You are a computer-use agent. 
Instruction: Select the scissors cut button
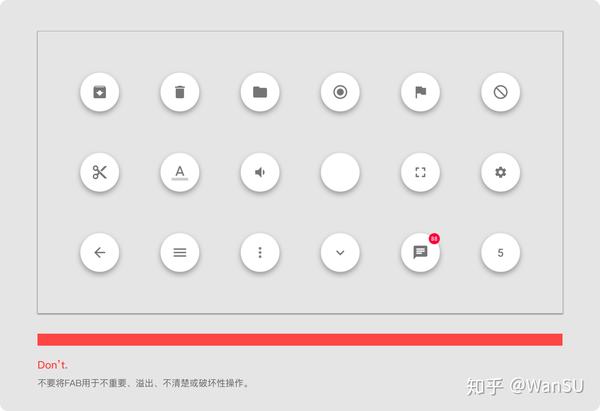point(99,172)
